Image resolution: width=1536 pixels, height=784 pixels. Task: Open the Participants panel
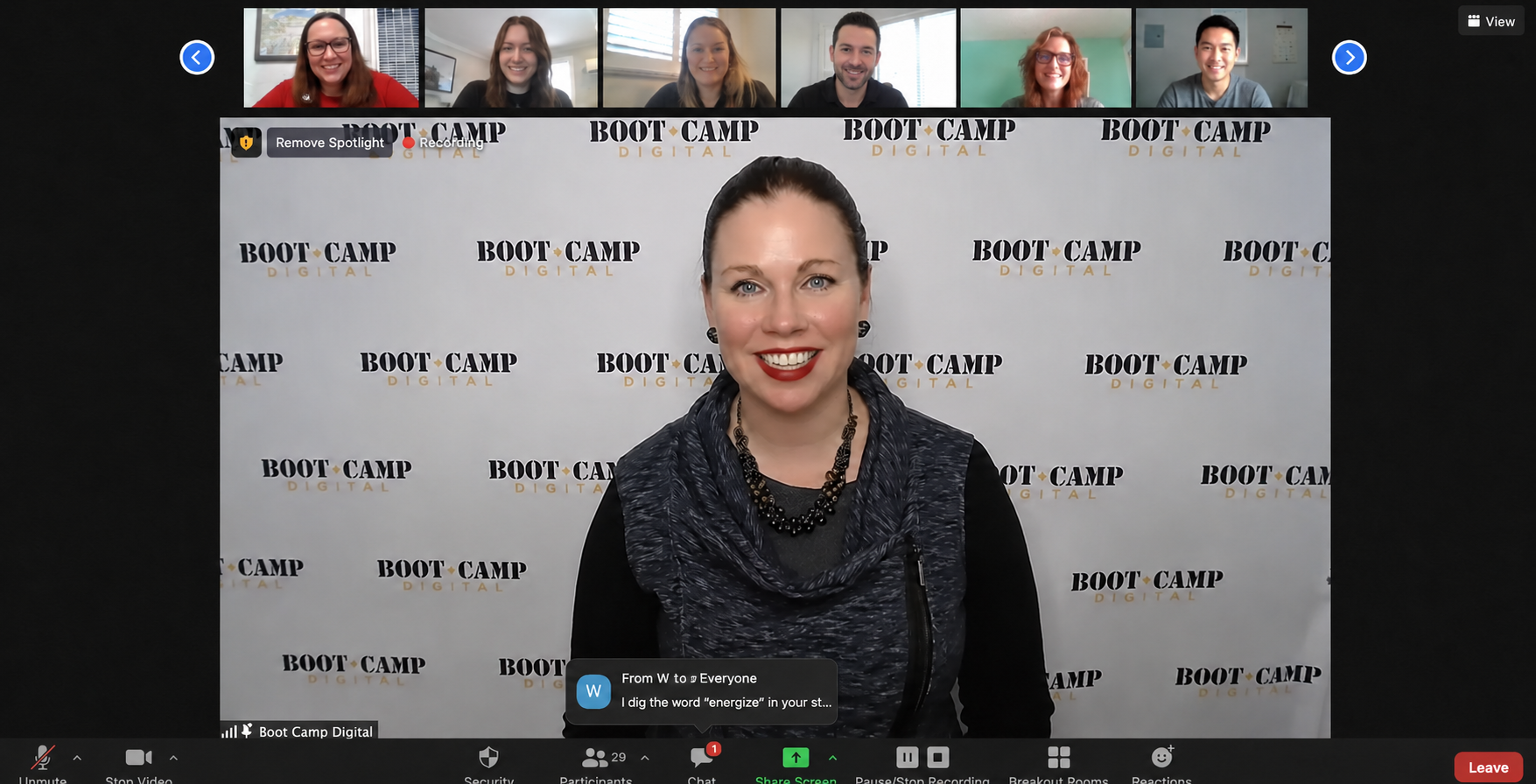click(x=596, y=763)
